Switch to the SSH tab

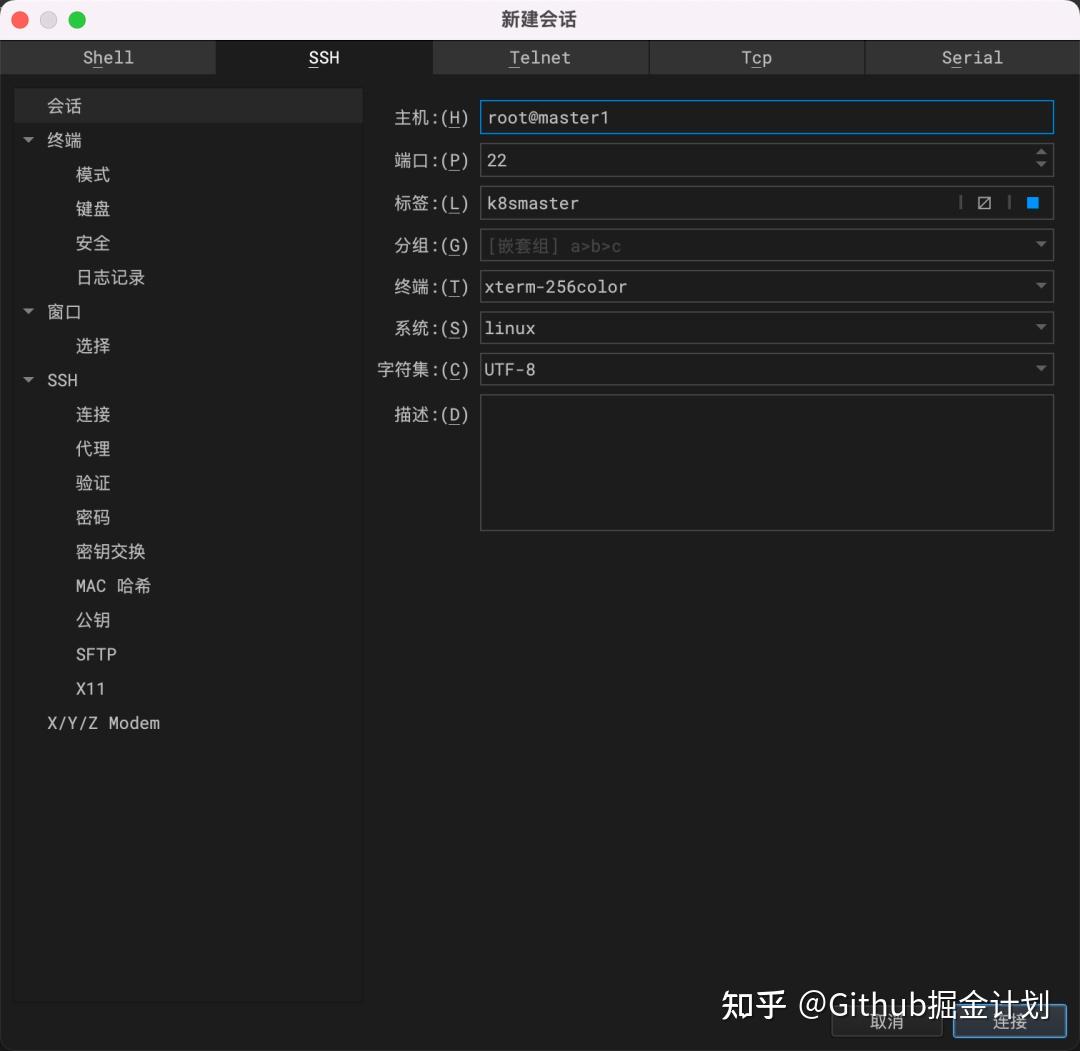click(324, 58)
